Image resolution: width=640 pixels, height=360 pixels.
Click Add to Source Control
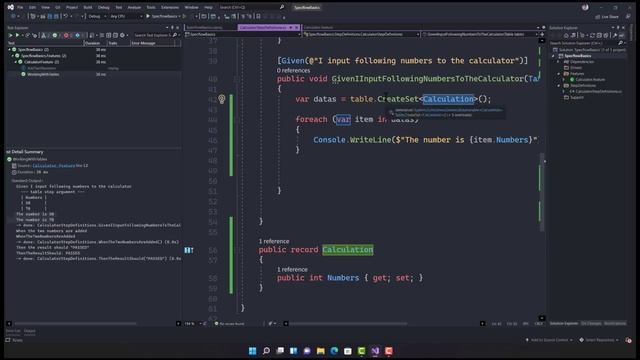point(549,340)
